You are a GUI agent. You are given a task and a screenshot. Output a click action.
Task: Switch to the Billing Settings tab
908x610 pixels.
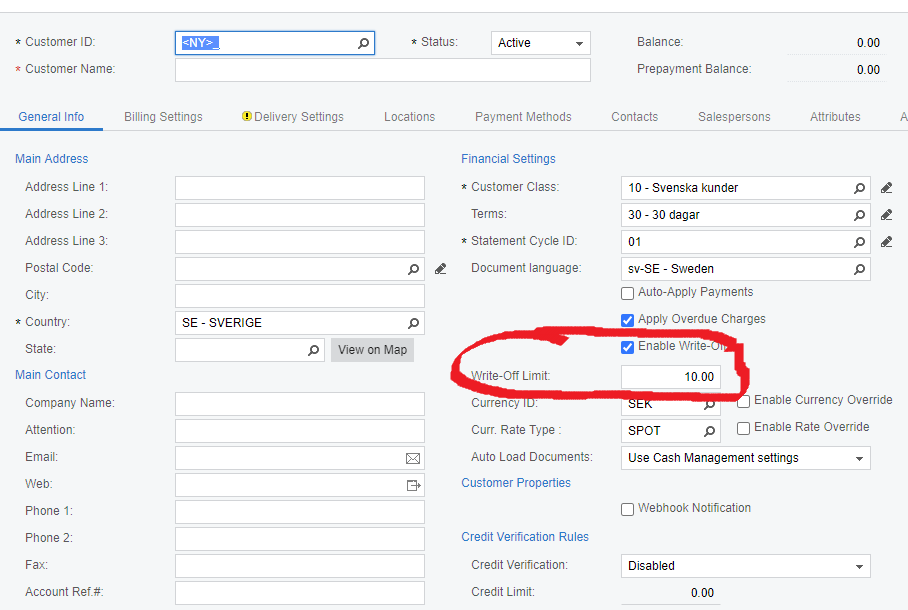163,117
